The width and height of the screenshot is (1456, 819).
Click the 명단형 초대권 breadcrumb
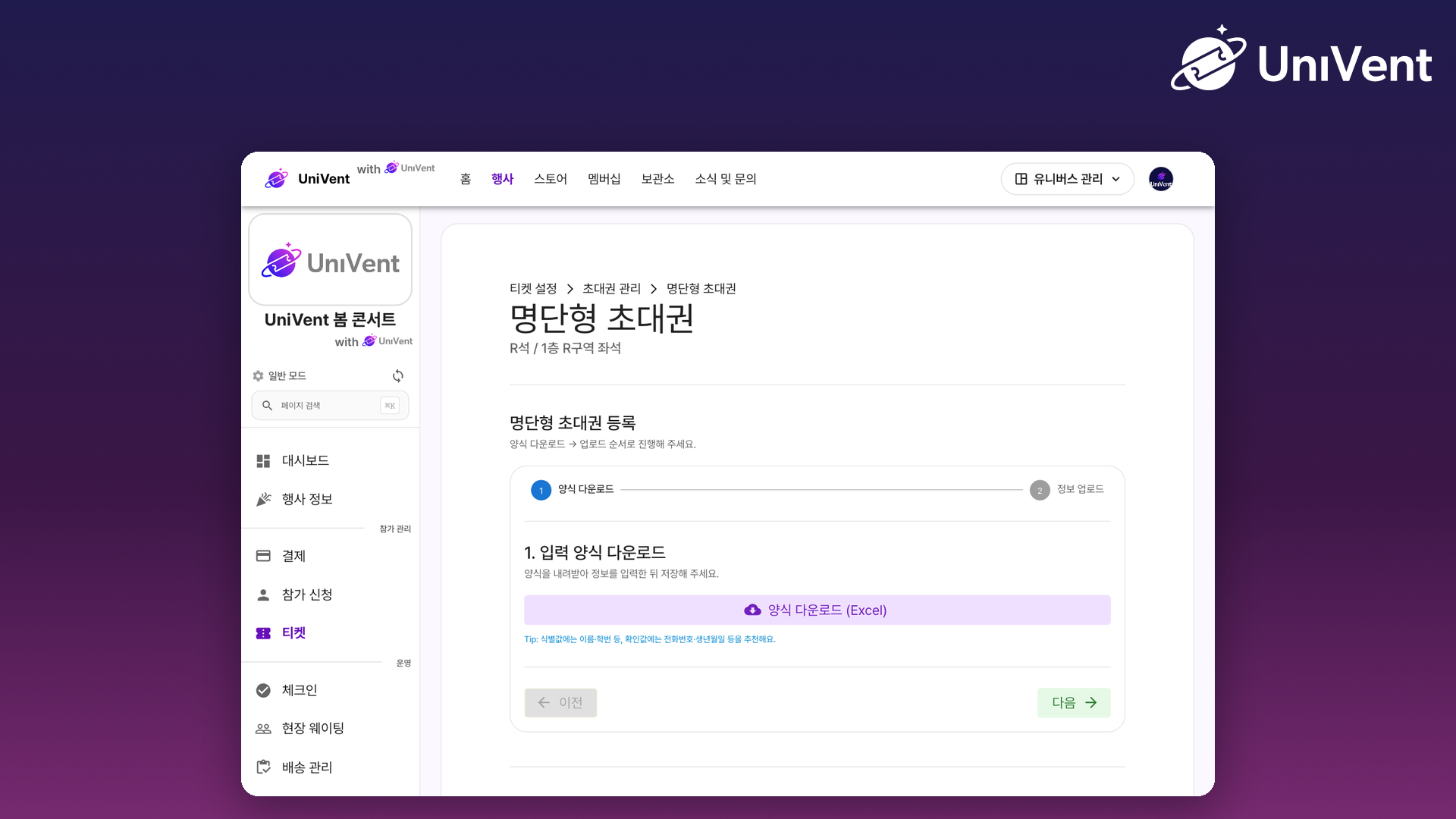coord(701,289)
